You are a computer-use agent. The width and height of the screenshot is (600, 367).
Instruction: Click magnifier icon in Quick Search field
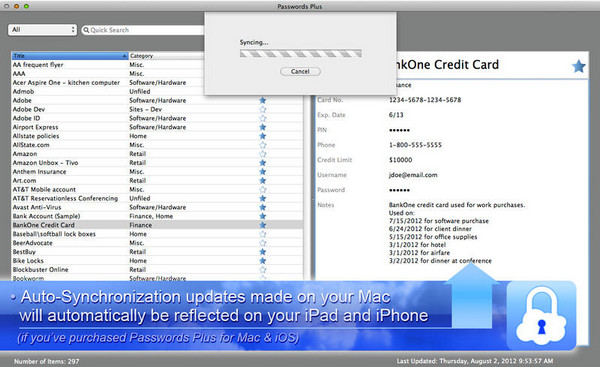(86, 30)
